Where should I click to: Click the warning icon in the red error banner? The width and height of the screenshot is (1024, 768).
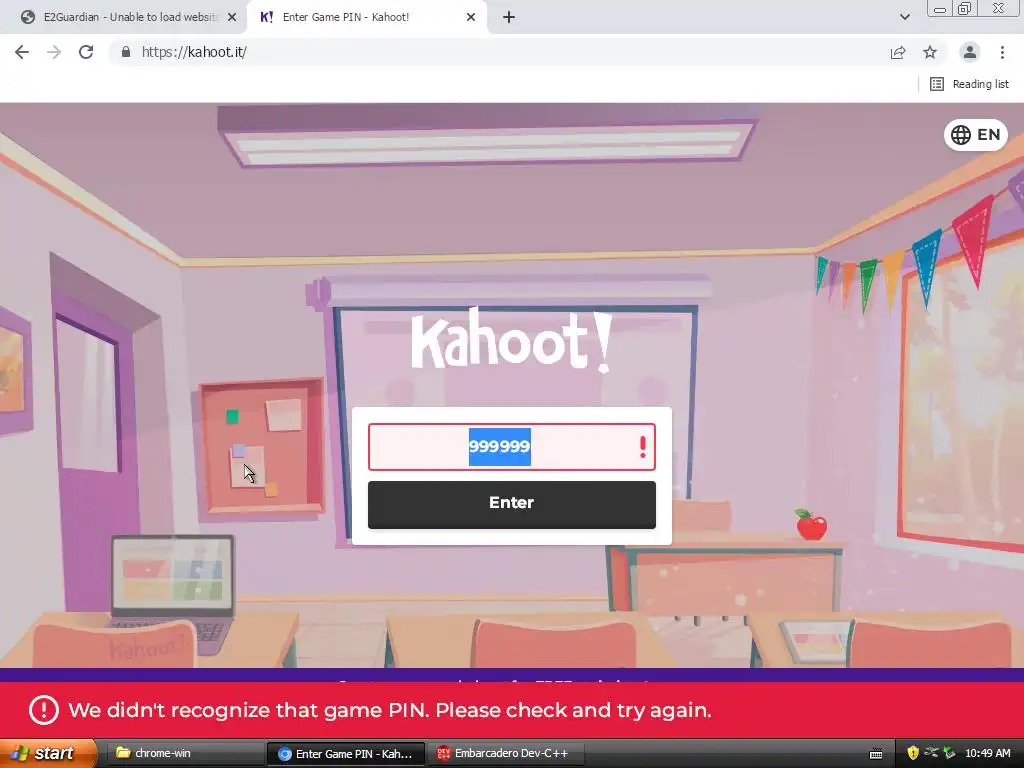[44, 710]
